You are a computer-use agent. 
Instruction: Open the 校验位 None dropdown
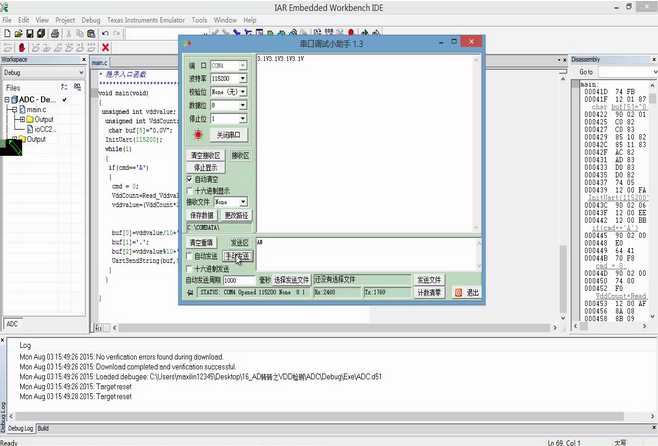coord(243,91)
